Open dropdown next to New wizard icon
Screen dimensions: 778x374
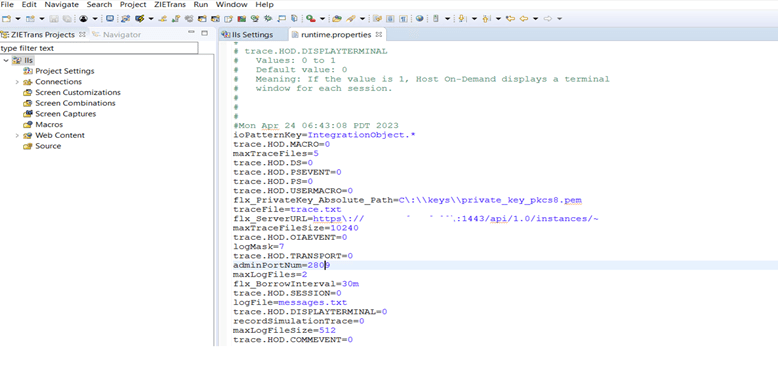click(18, 19)
